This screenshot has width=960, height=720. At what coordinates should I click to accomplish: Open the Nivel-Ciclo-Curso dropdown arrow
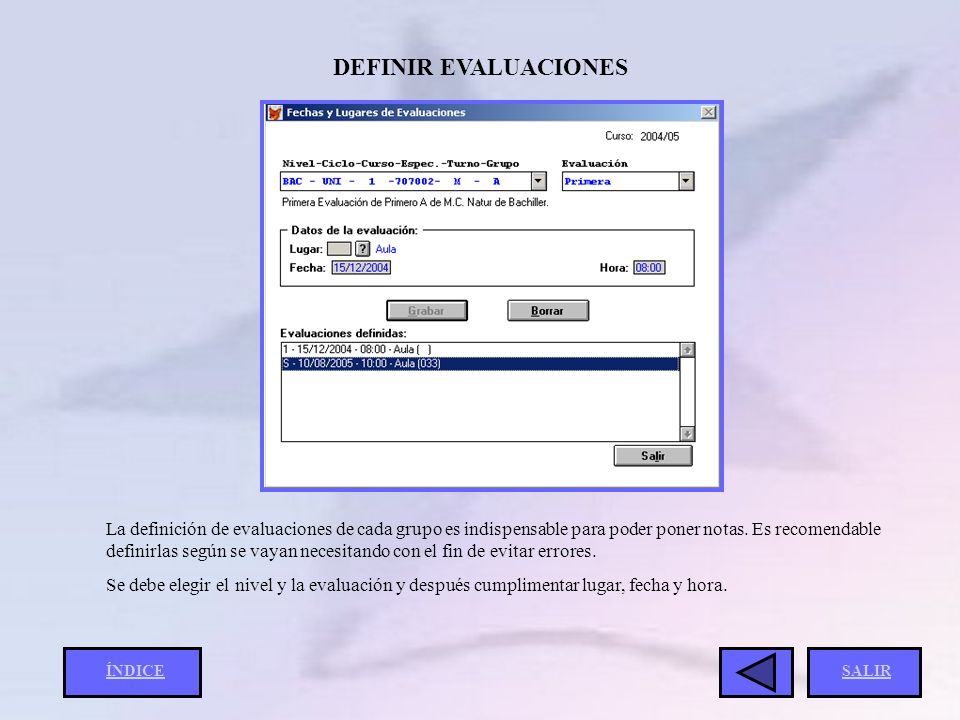pyautogui.click(x=538, y=181)
